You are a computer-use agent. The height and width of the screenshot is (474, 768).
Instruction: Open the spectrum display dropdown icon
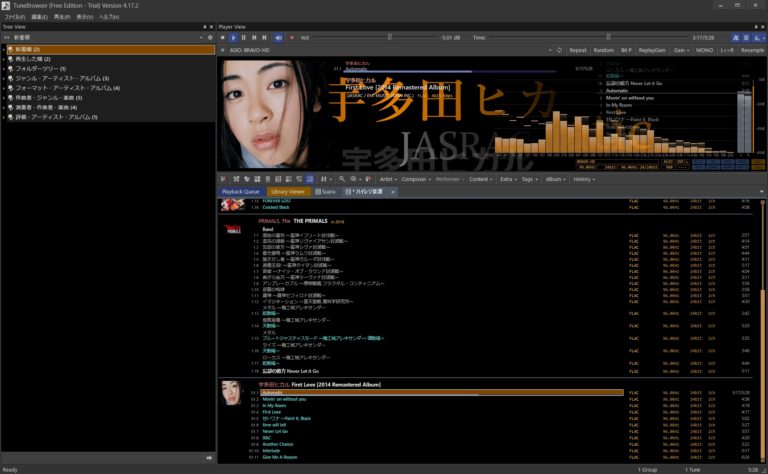pos(759,37)
